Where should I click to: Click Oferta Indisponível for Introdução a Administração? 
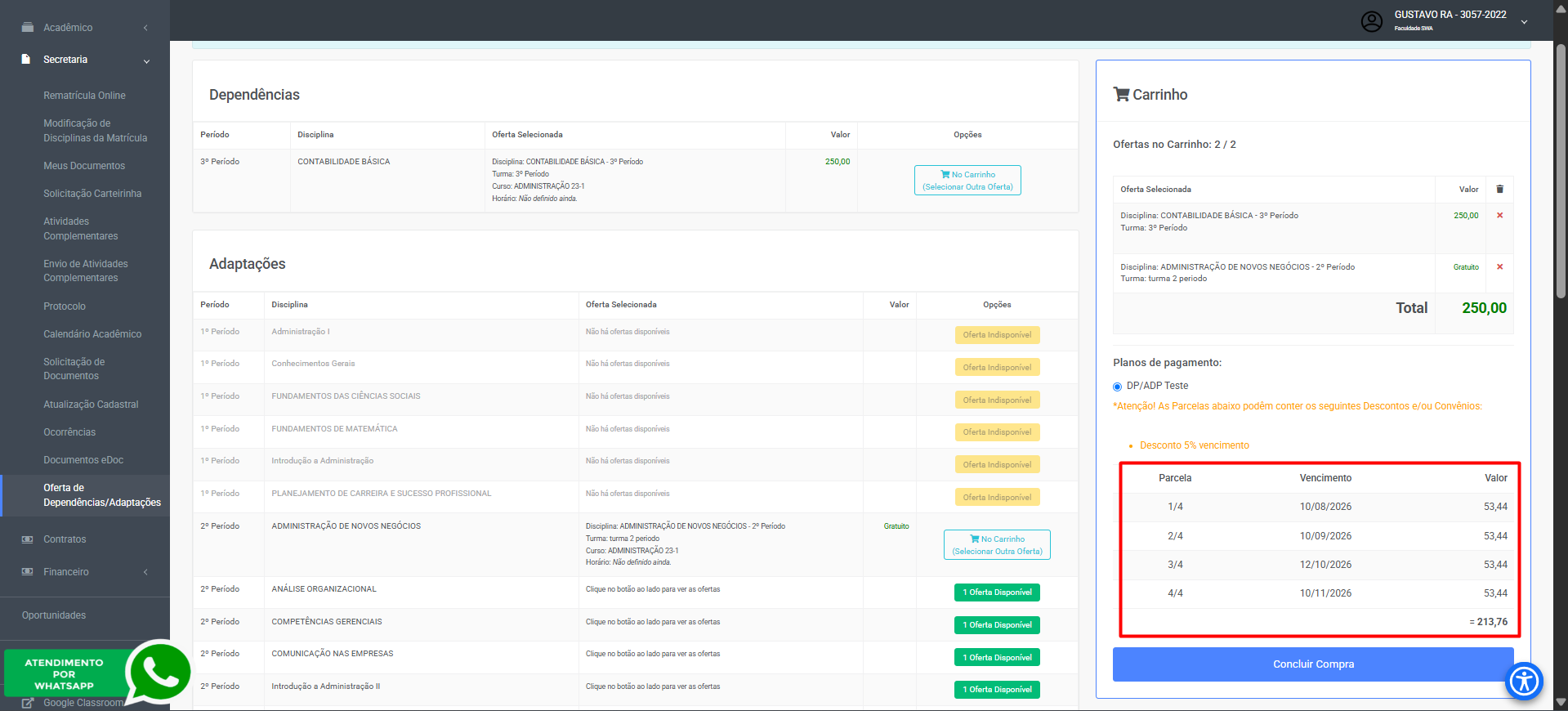(x=997, y=465)
